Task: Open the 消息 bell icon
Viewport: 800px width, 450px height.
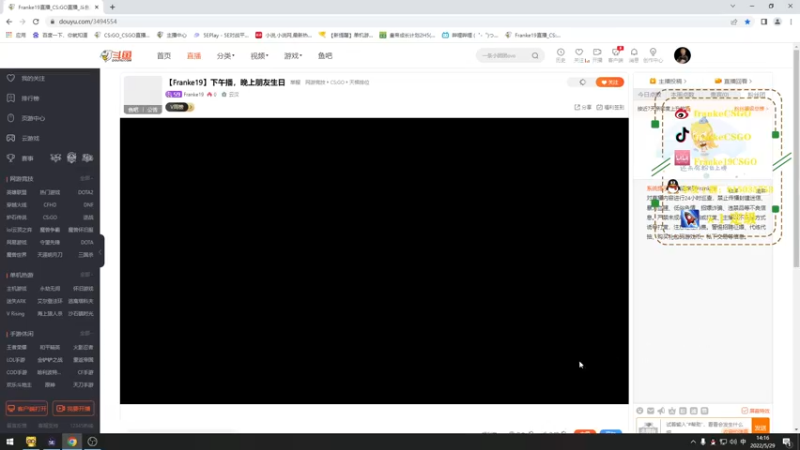Action: pyautogui.click(x=634, y=52)
